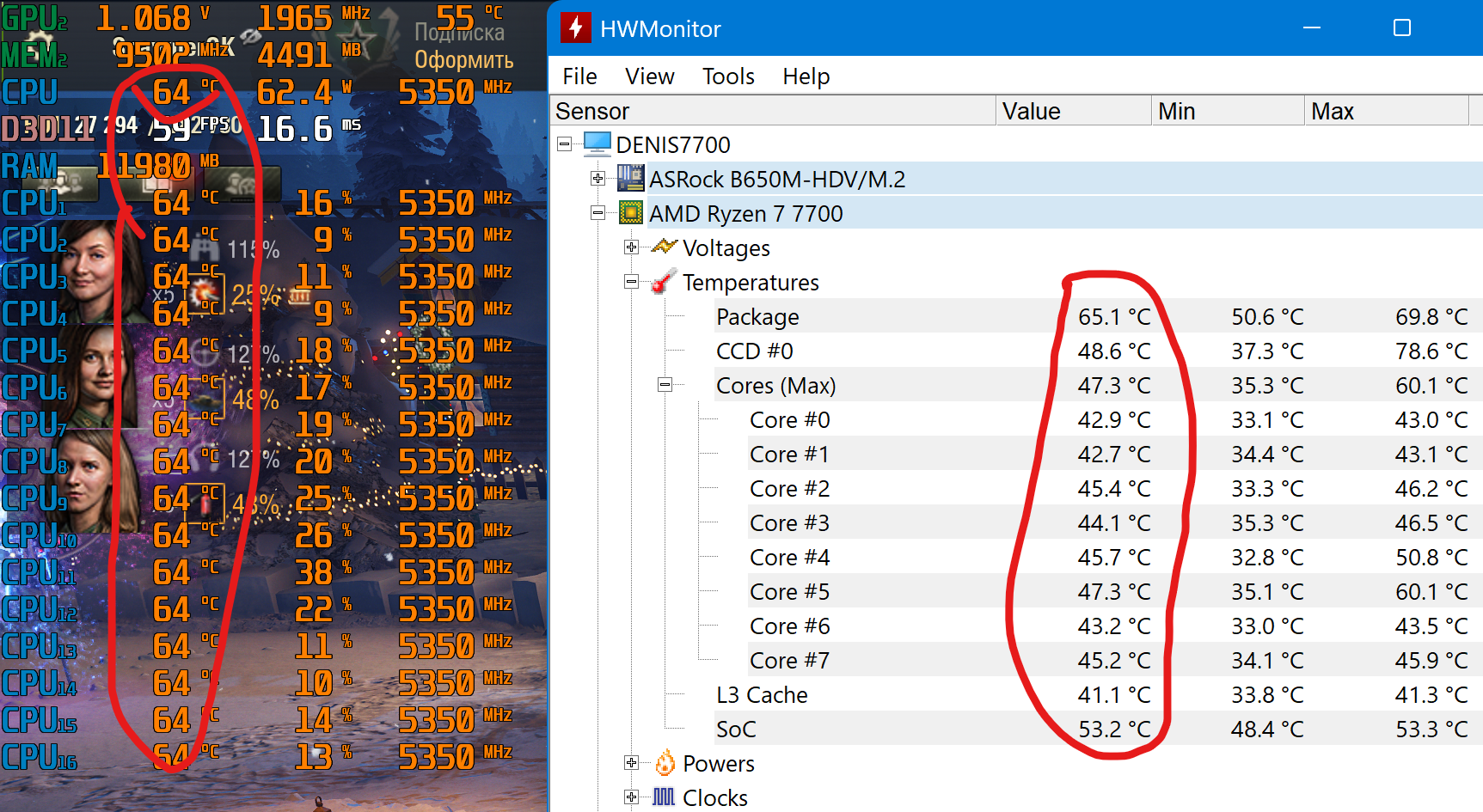Click the SoC value 53.2 °C

click(1114, 729)
